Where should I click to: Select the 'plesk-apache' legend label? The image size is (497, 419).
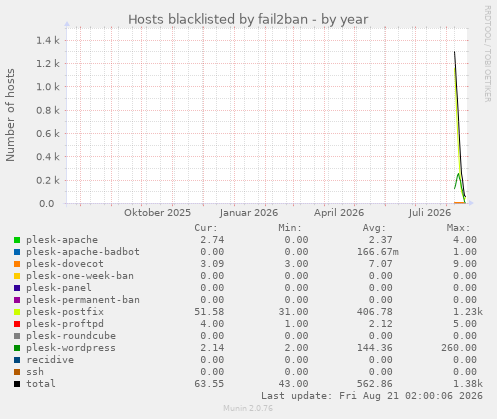[62, 240]
